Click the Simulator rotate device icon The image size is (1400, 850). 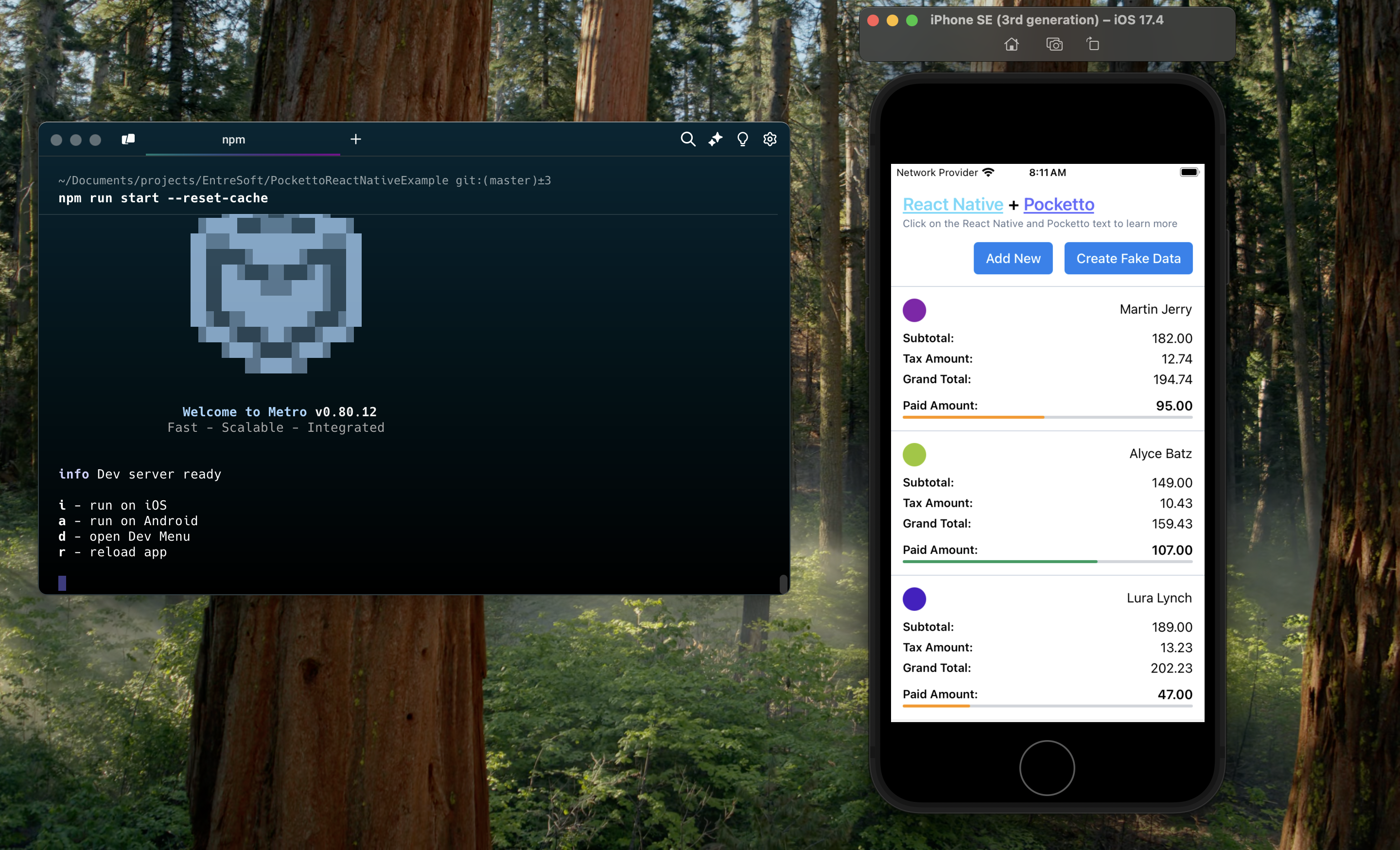pyautogui.click(x=1093, y=44)
